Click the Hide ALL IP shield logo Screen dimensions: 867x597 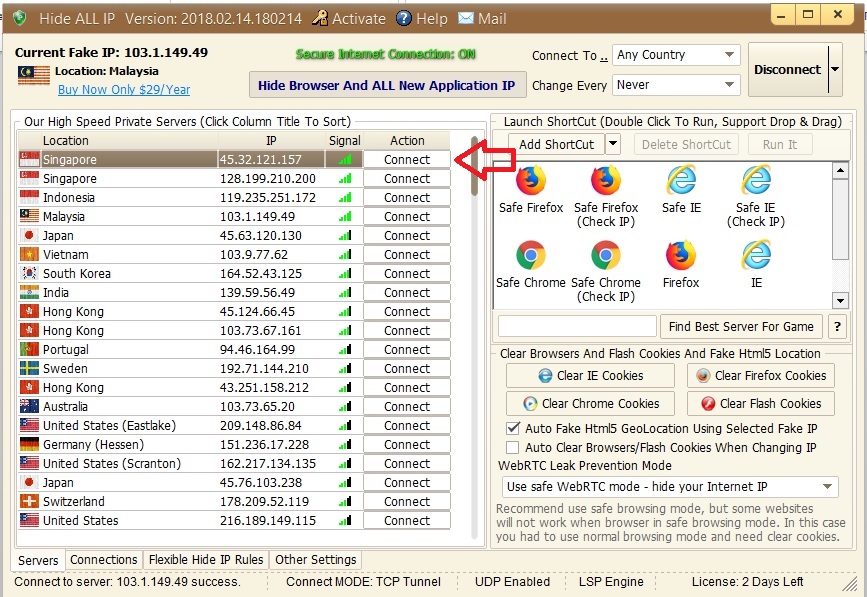(20, 18)
